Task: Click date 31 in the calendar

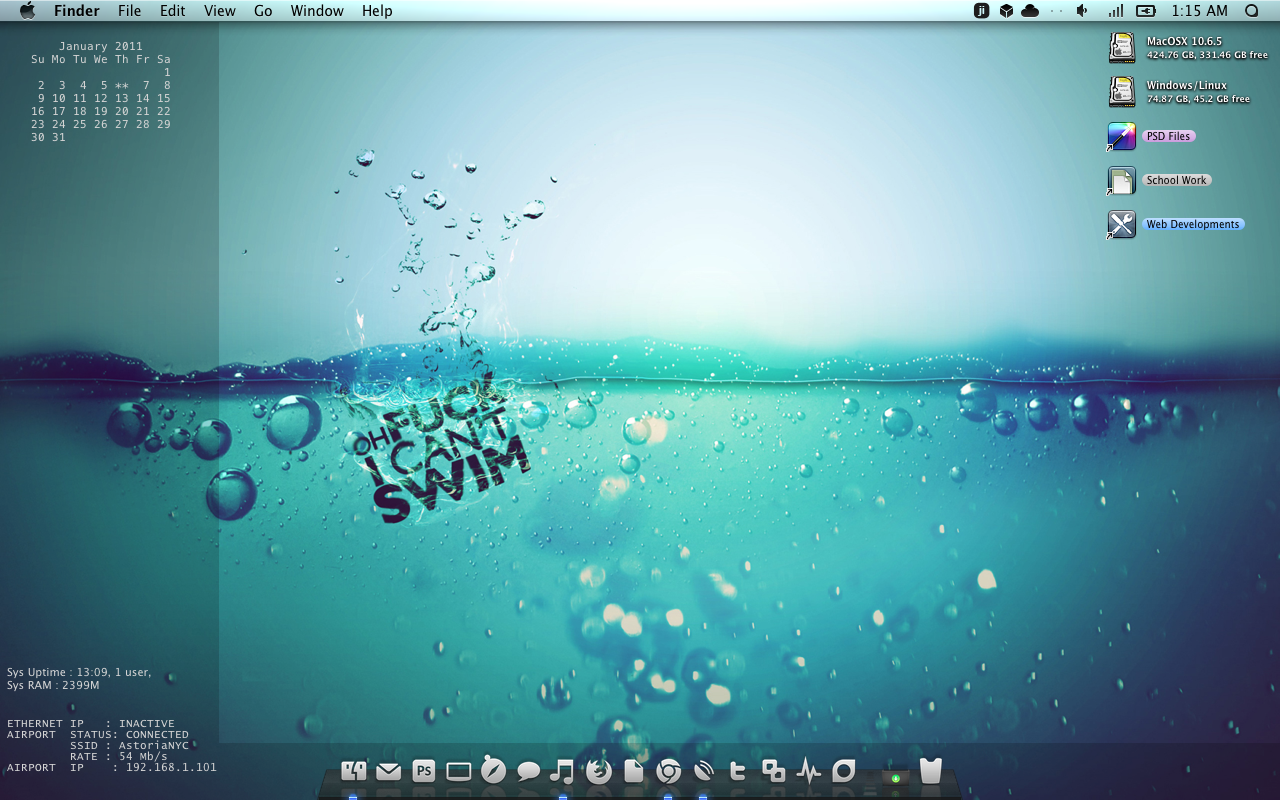Action: 59,138
